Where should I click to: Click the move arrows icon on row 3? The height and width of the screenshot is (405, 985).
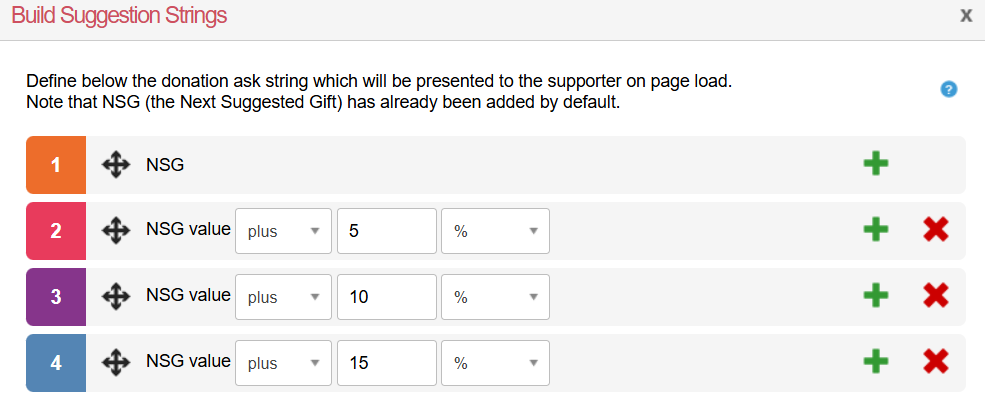click(x=117, y=296)
